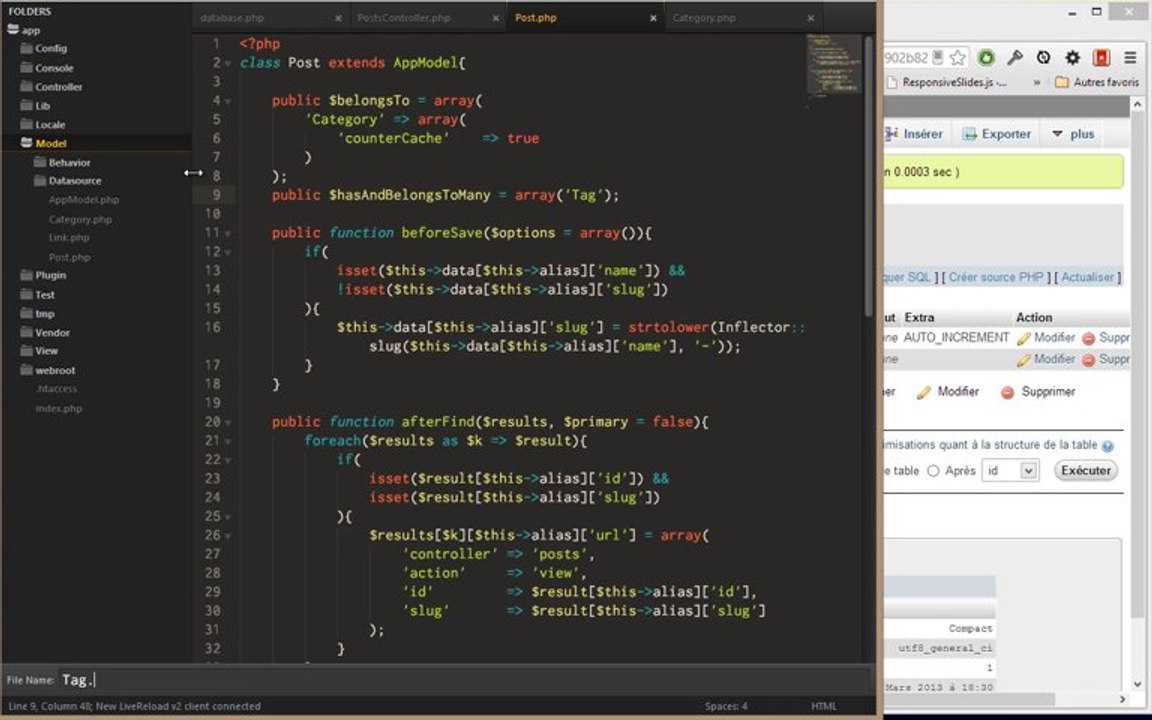This screenshot has width=1152, height=720.
Task: Open the browser hamburger menu
Action: coord(1131,57)
